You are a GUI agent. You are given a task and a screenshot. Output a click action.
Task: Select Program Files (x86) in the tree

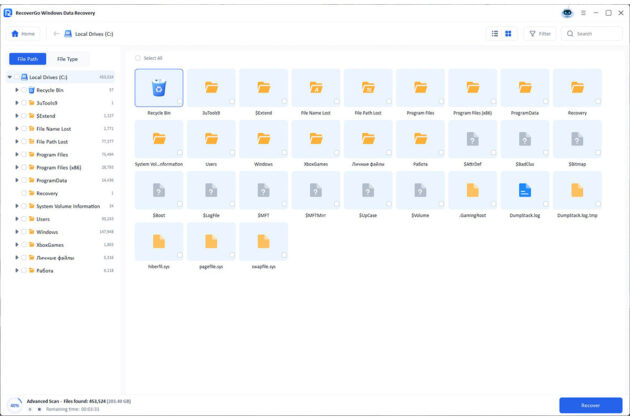61,167
